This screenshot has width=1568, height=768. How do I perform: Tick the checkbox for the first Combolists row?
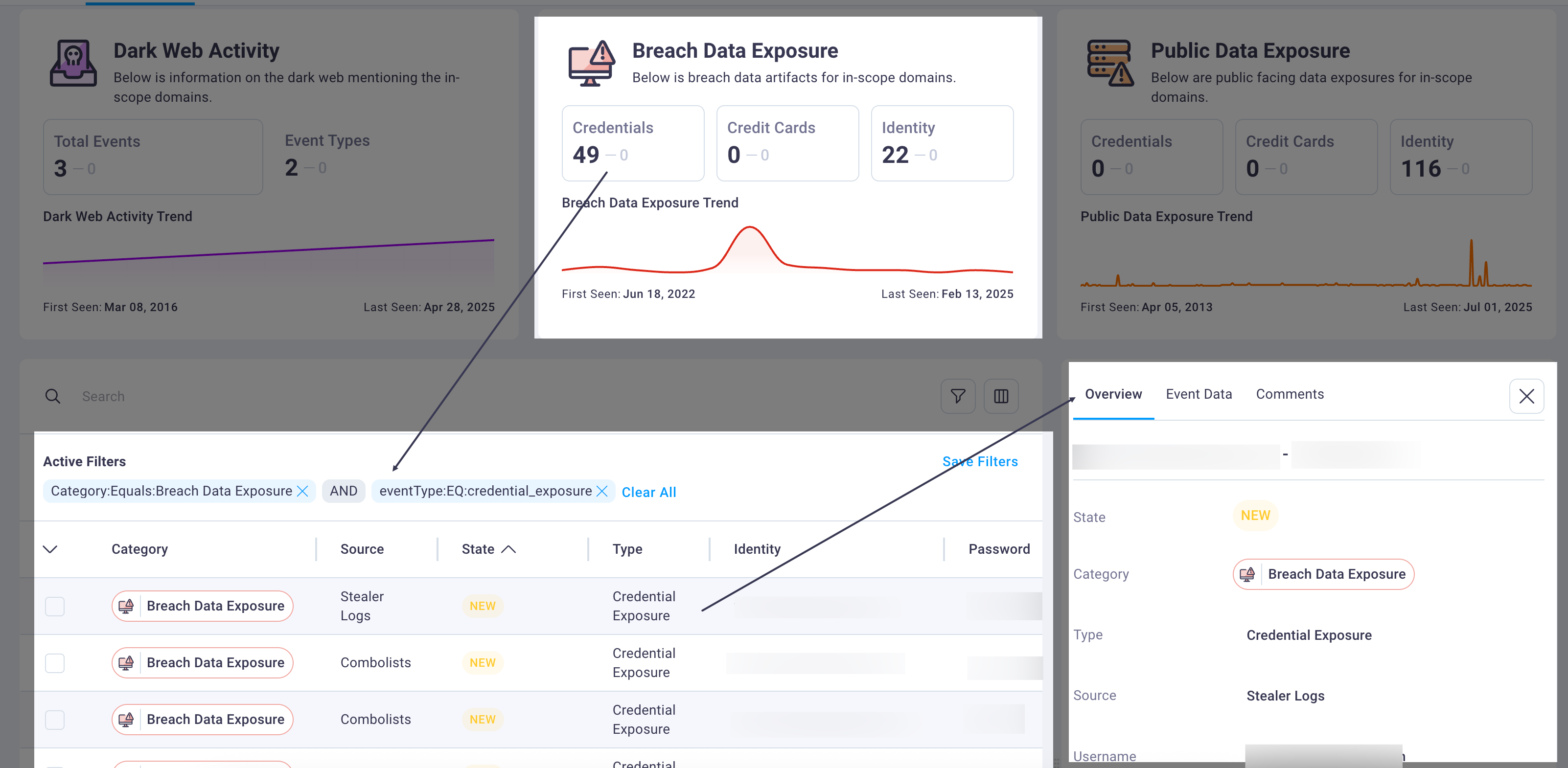[55, 663]
